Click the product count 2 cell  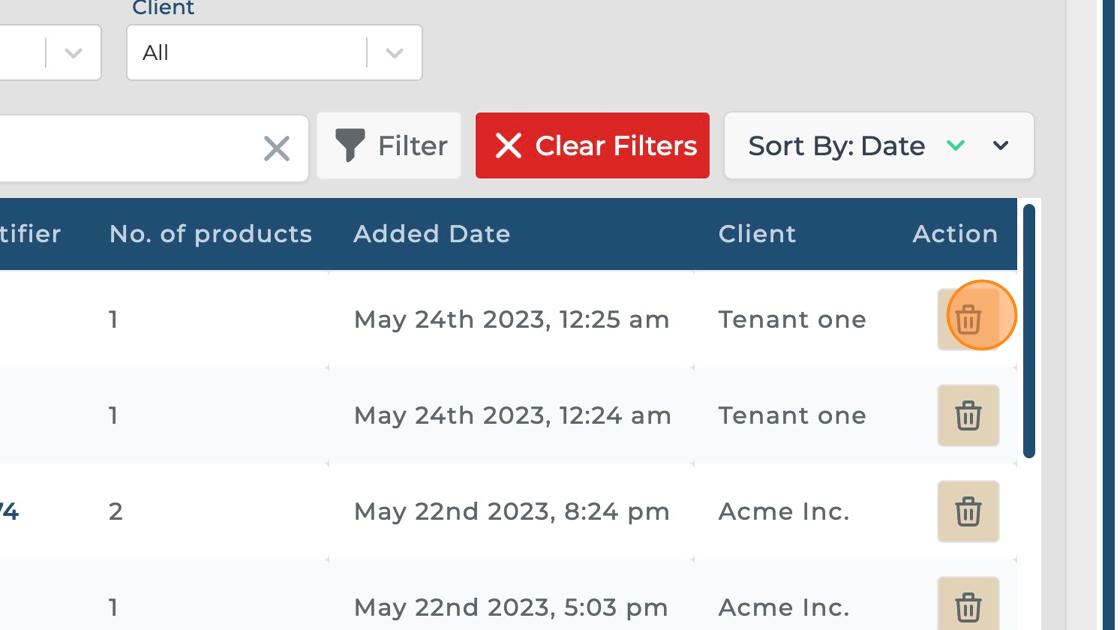click(116, 511)
